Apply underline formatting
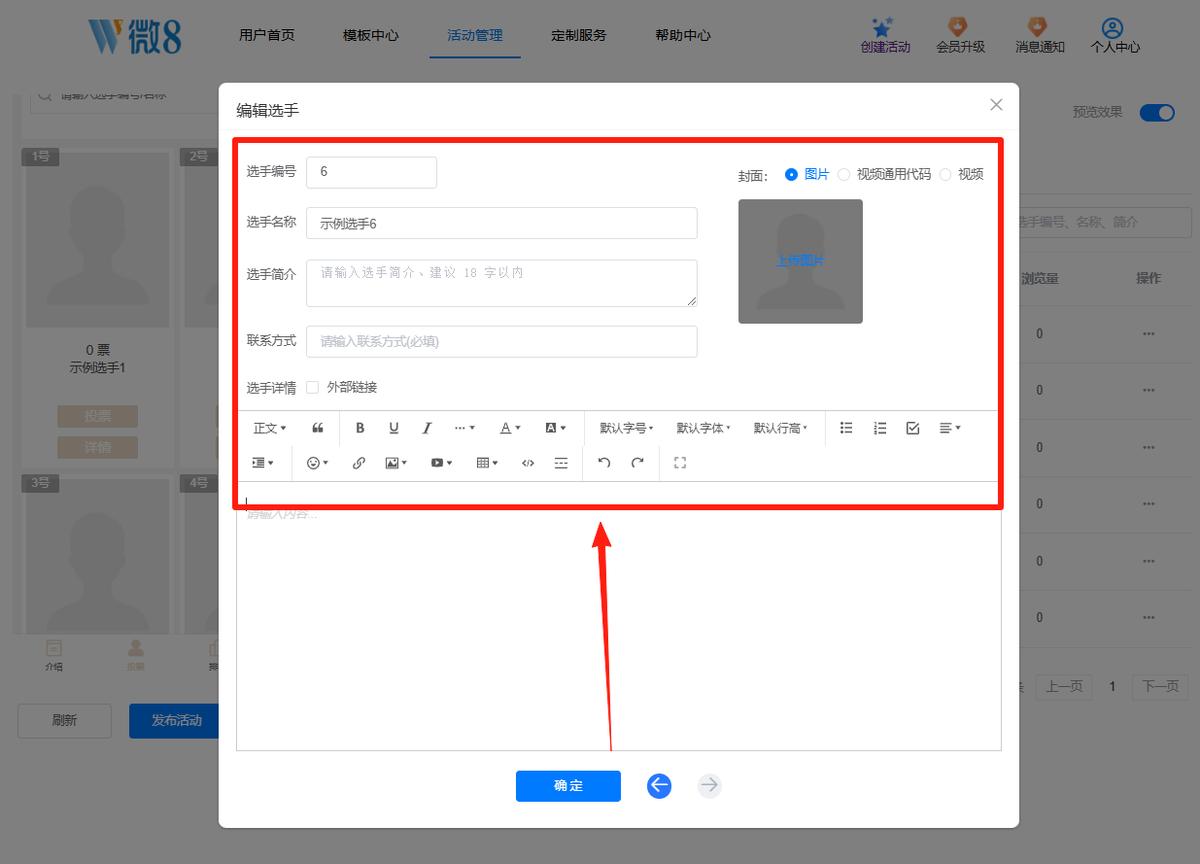This screenshot has height=864, width=1200. pyautogui.click(x=394, y=428)
